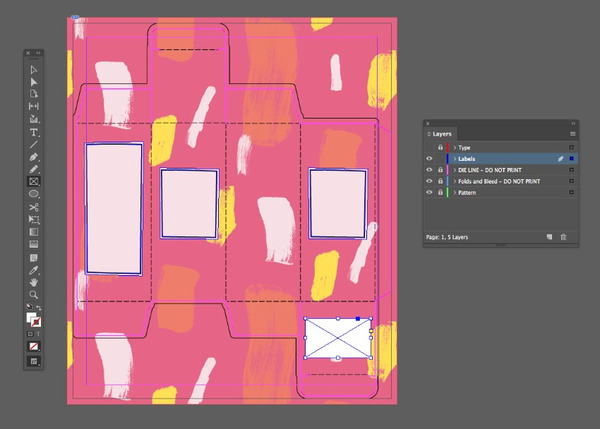Click the delete layer trash icon
This screenshot has height=429, width=600.
coord(563,237)
